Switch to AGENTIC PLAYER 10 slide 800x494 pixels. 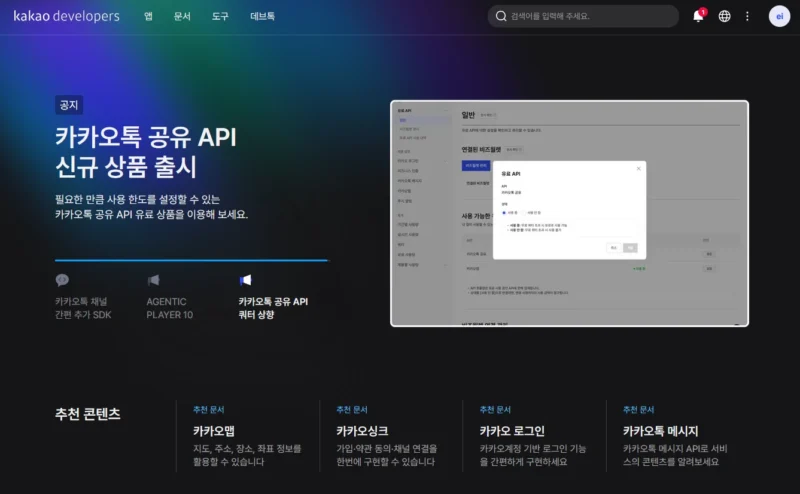pyautogui.click(x=170, y=308)
